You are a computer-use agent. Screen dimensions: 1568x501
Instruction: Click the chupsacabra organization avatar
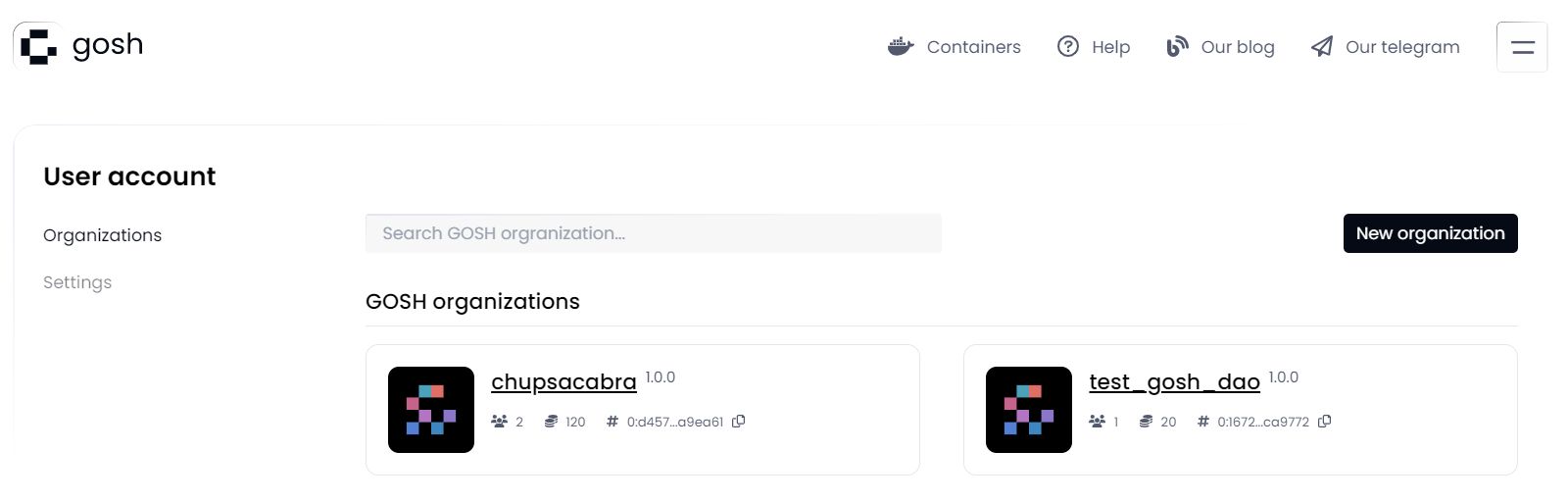coord(431,410)
